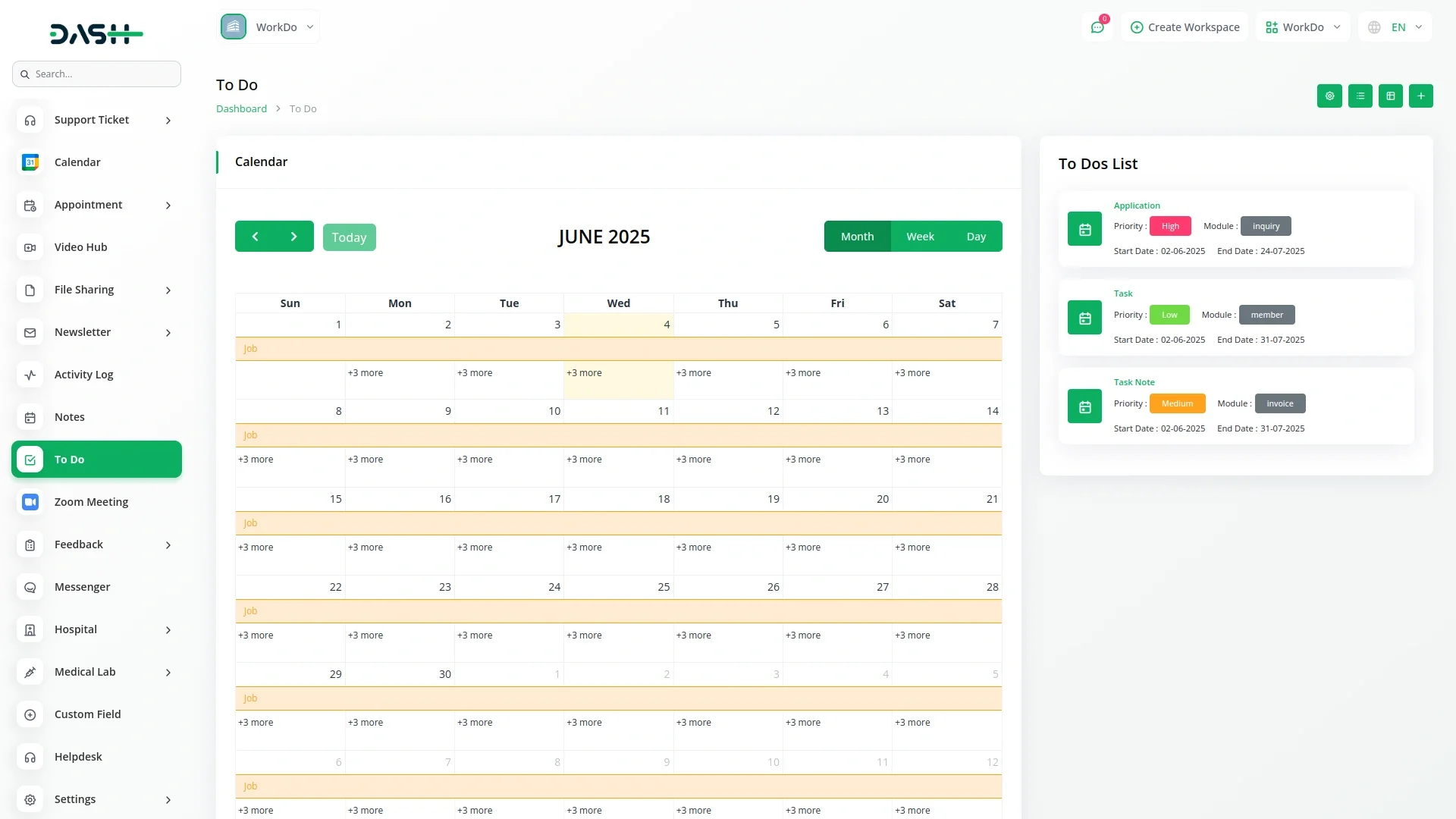Switch calendar to Week view

[920, 237]
